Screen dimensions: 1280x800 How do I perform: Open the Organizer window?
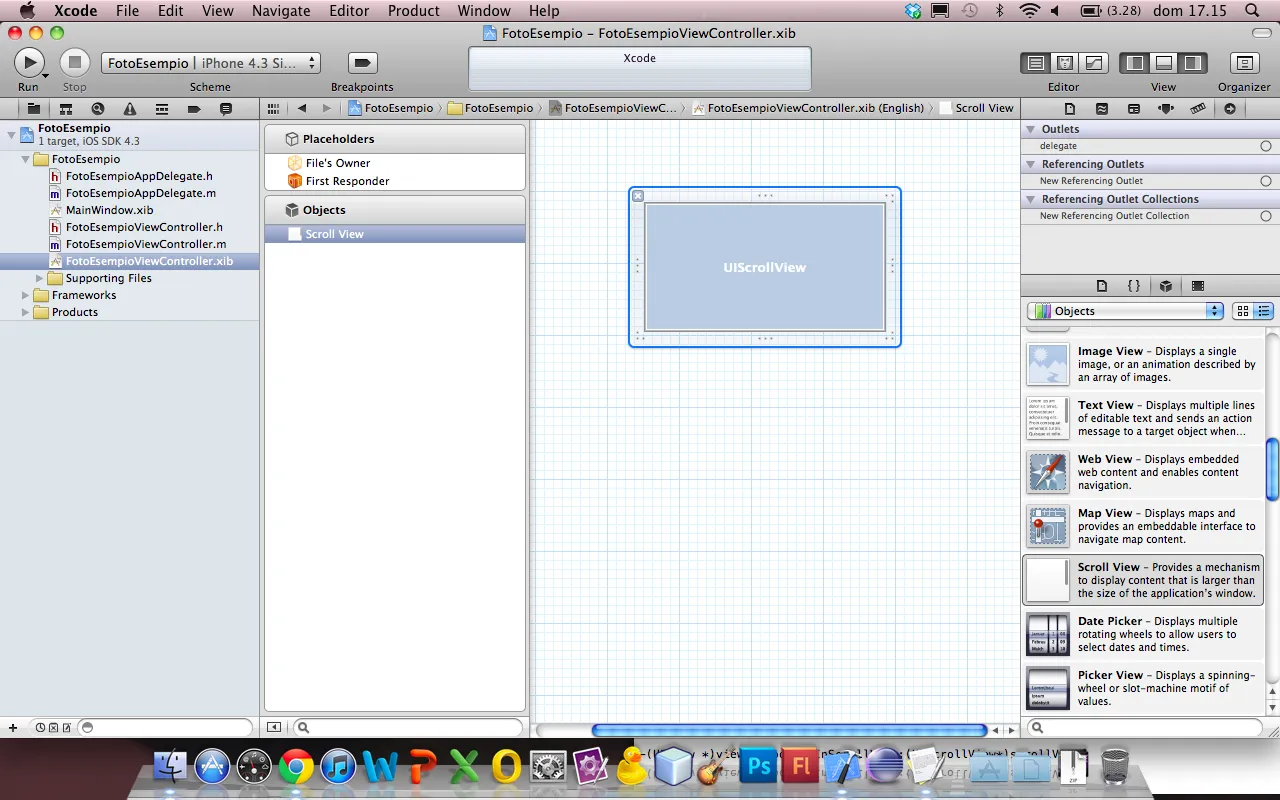1244,63
